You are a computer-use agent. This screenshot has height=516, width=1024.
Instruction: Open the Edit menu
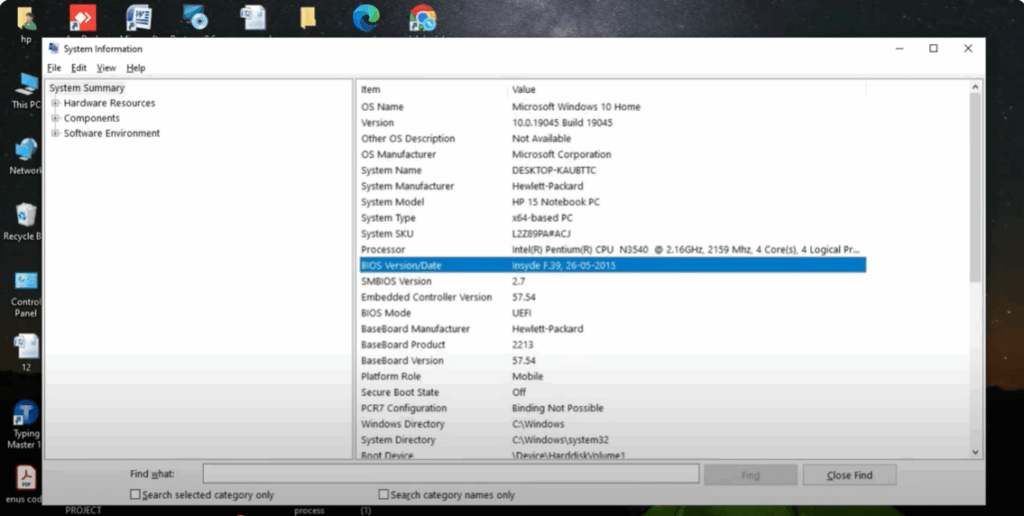coord(78,68)
